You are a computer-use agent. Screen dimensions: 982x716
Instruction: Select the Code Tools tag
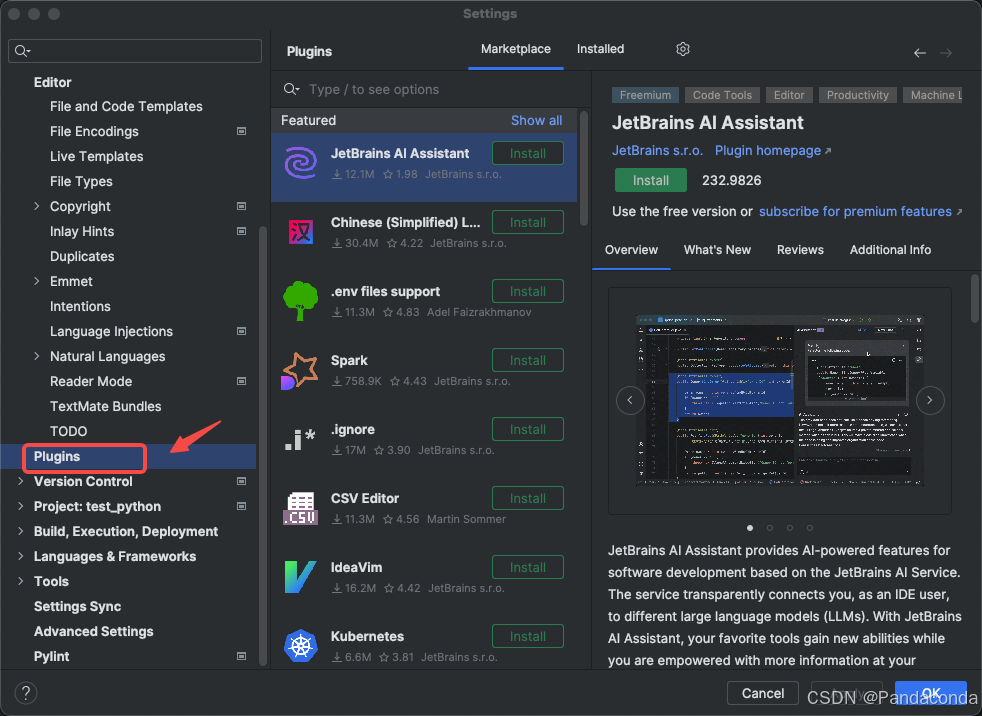click(722, 95)
